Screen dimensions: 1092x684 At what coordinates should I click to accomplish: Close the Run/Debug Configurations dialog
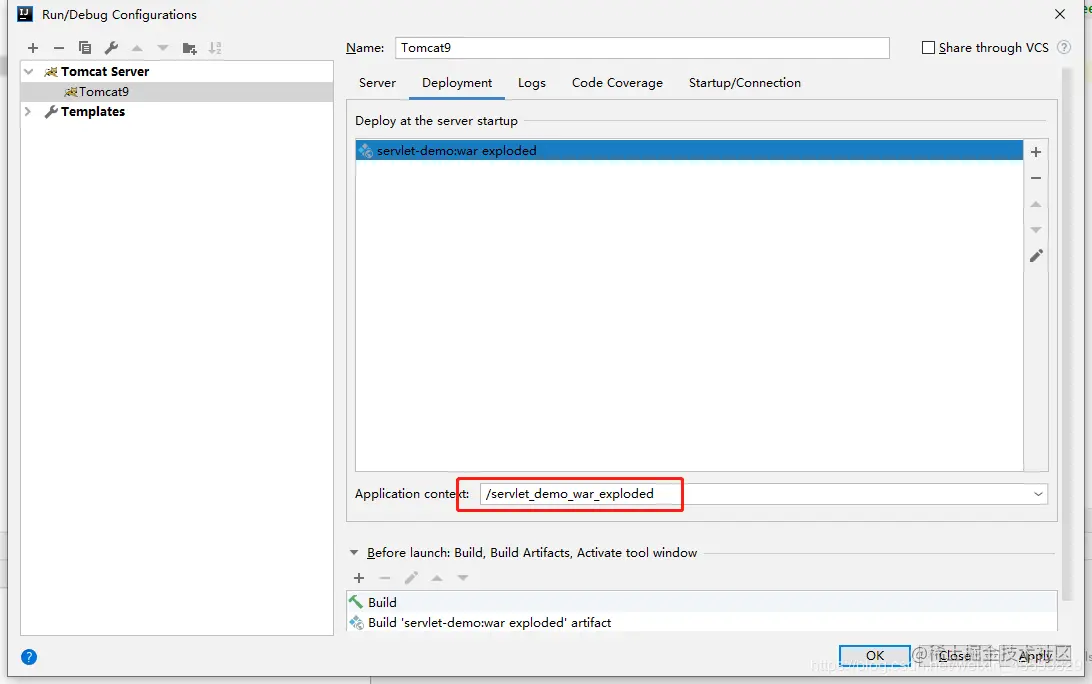[1059, 14]
